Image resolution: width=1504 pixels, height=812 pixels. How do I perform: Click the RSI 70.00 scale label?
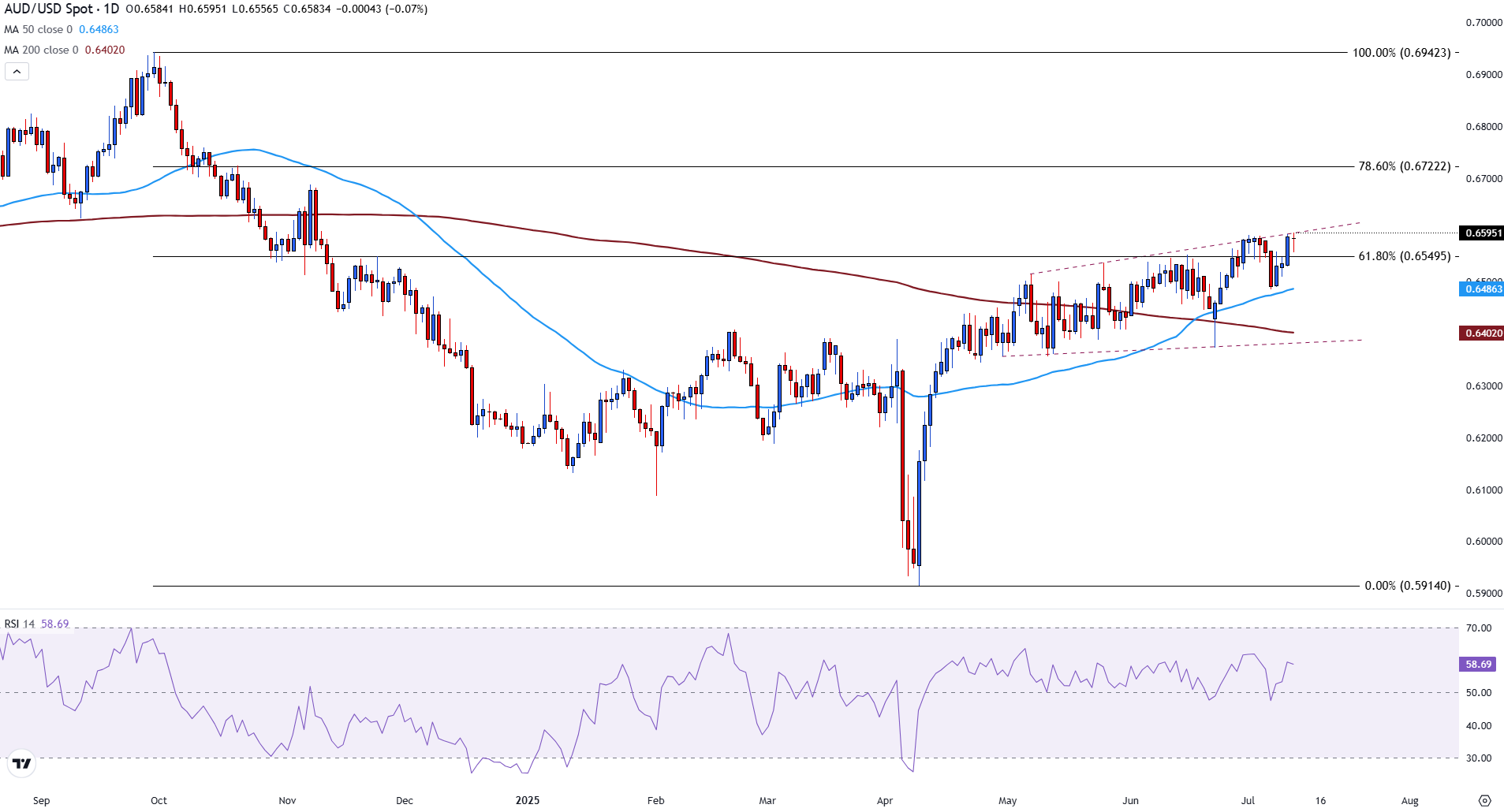[1479, 628]
